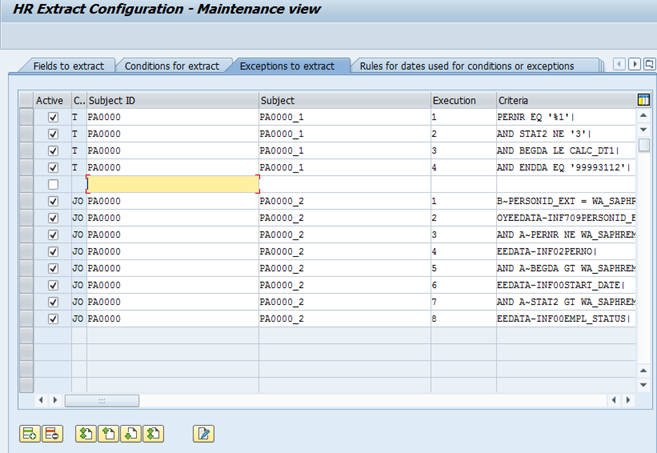This screenshot has width=657, height=453.
Task: Select row marker for AND A~BEGDA GT row
Action: [26, 268]
